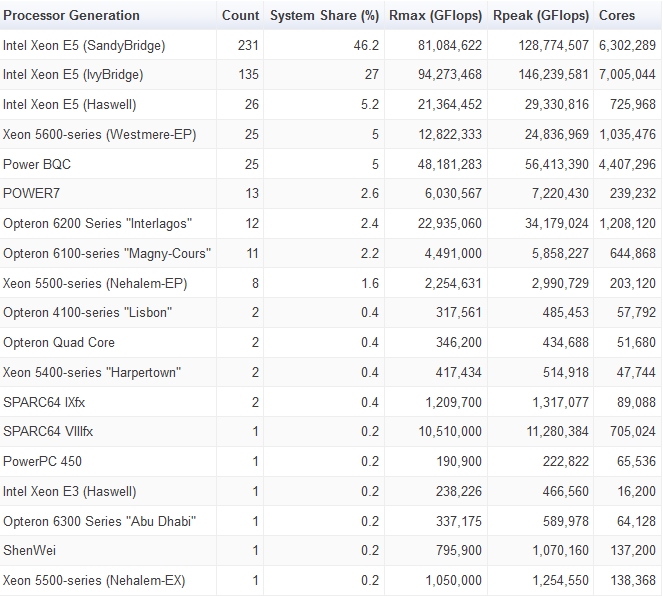Click the count value 135
663x596 pixels.
pos(248,75)
